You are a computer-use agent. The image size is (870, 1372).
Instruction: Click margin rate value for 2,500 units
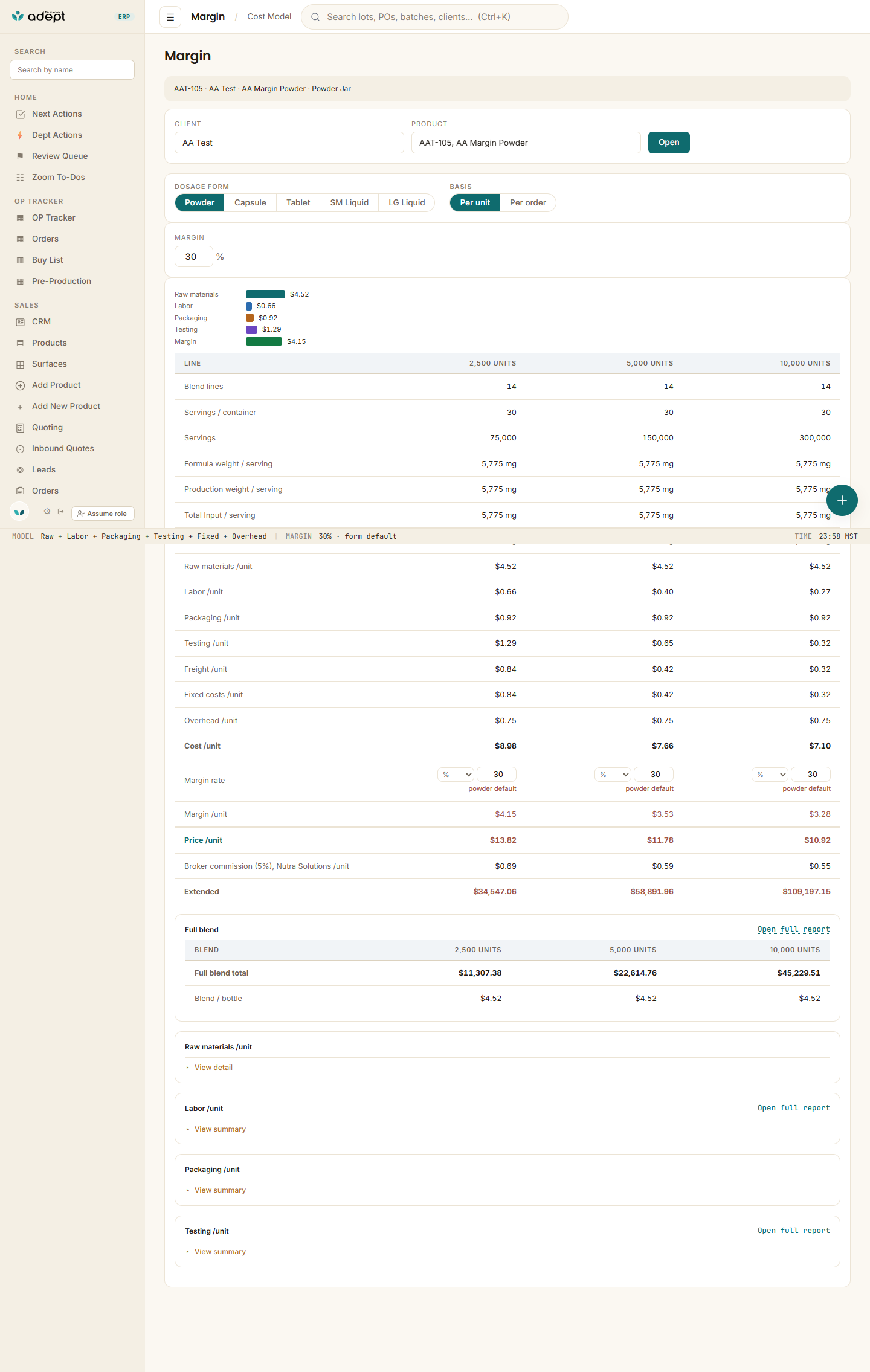click(497, 775)
